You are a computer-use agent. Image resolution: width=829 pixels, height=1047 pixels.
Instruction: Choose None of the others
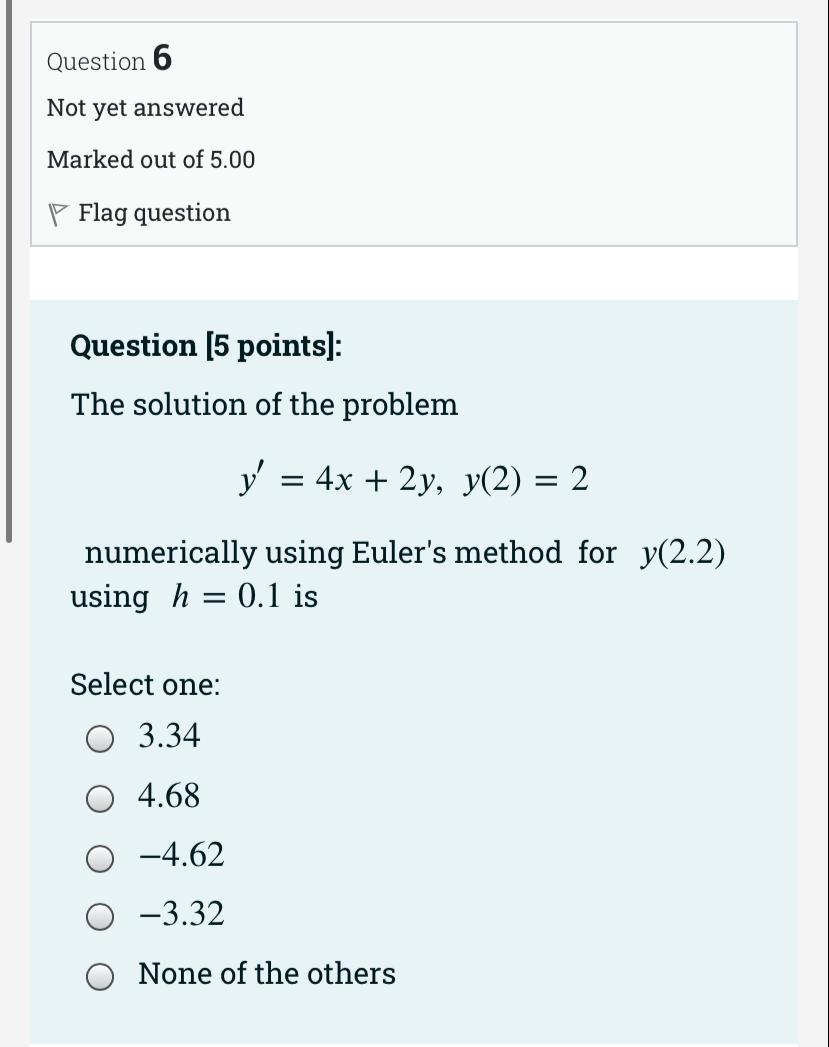point(100,974)
